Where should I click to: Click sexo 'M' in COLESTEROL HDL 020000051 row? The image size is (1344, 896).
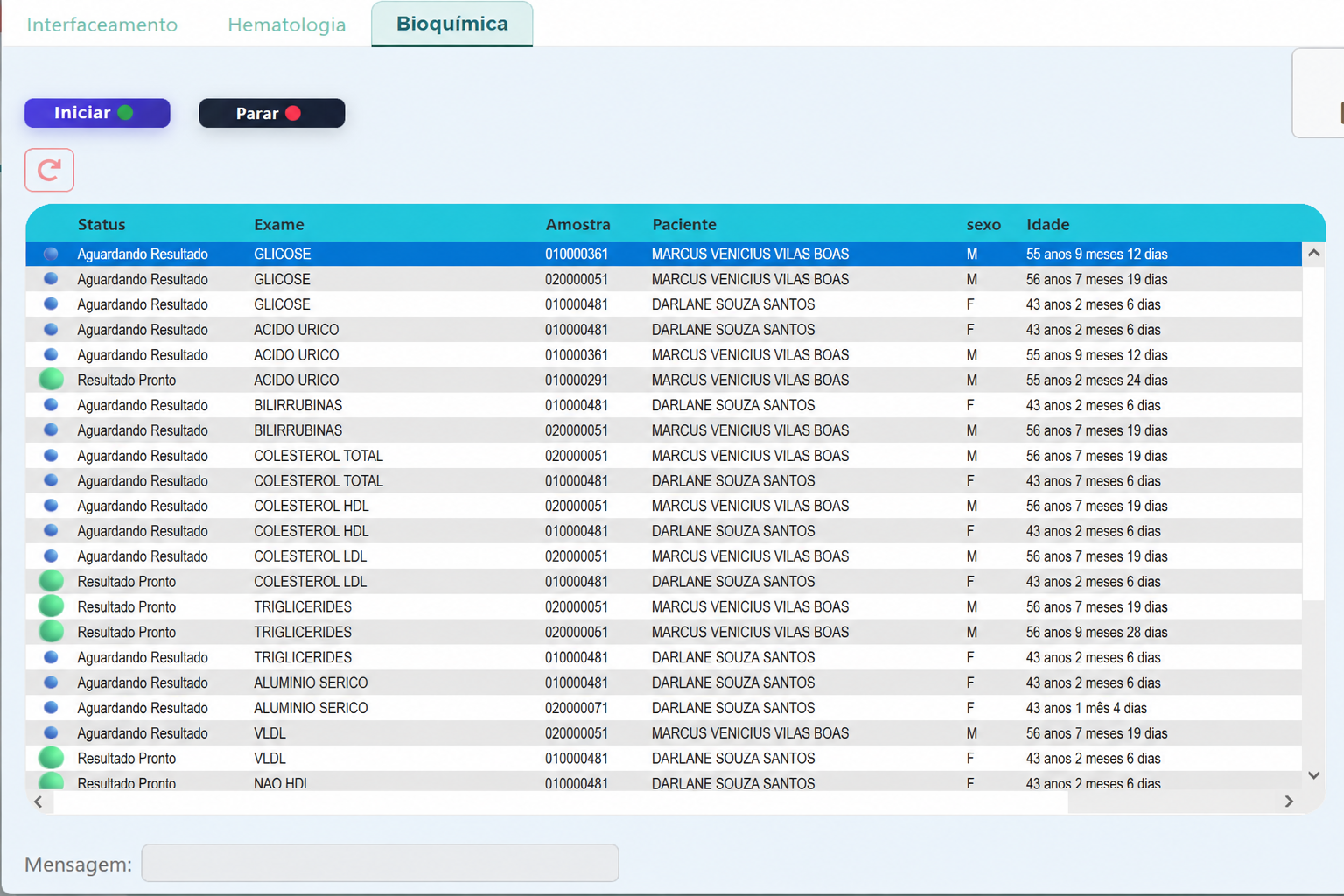click(972, 507)
